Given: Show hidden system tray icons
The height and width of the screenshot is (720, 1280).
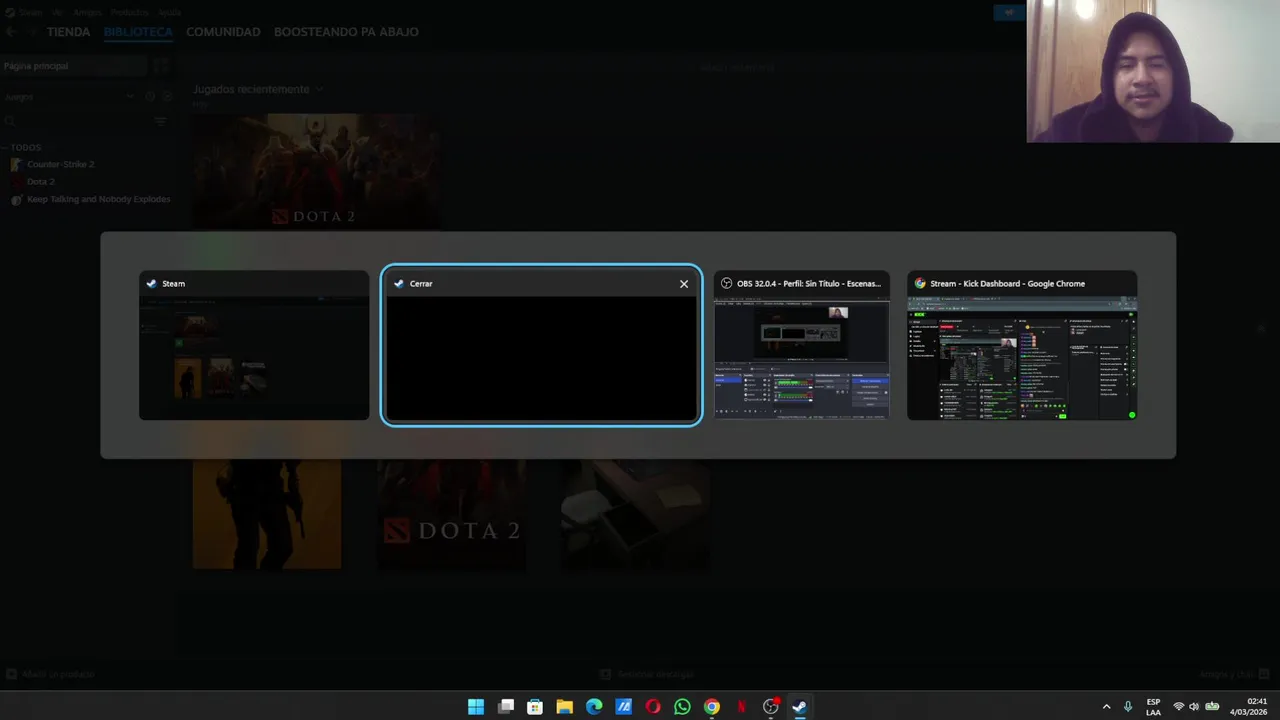Looking at the screenshot, I should 1106,707.
